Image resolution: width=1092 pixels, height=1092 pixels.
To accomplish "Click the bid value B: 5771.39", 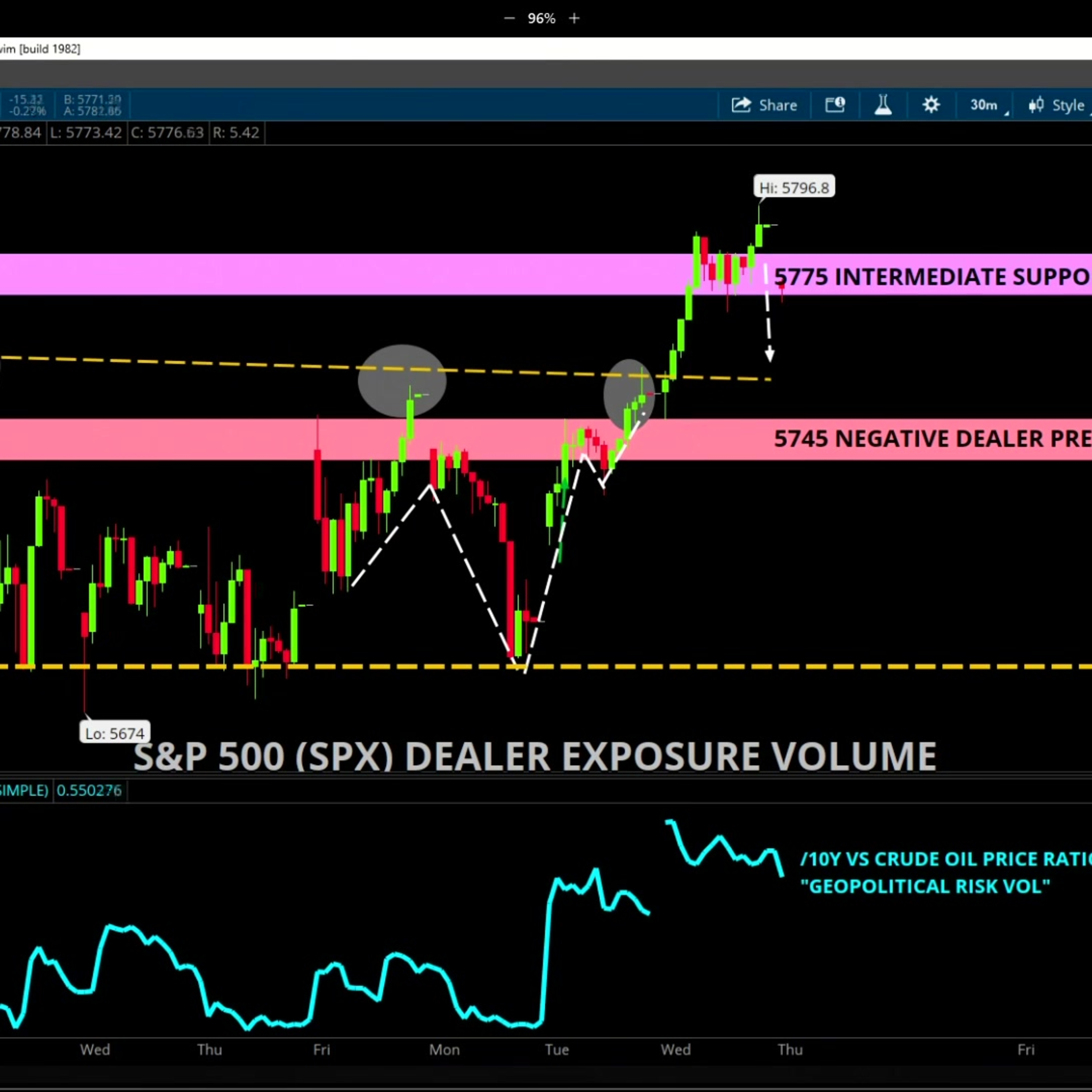I will [93, 99].
